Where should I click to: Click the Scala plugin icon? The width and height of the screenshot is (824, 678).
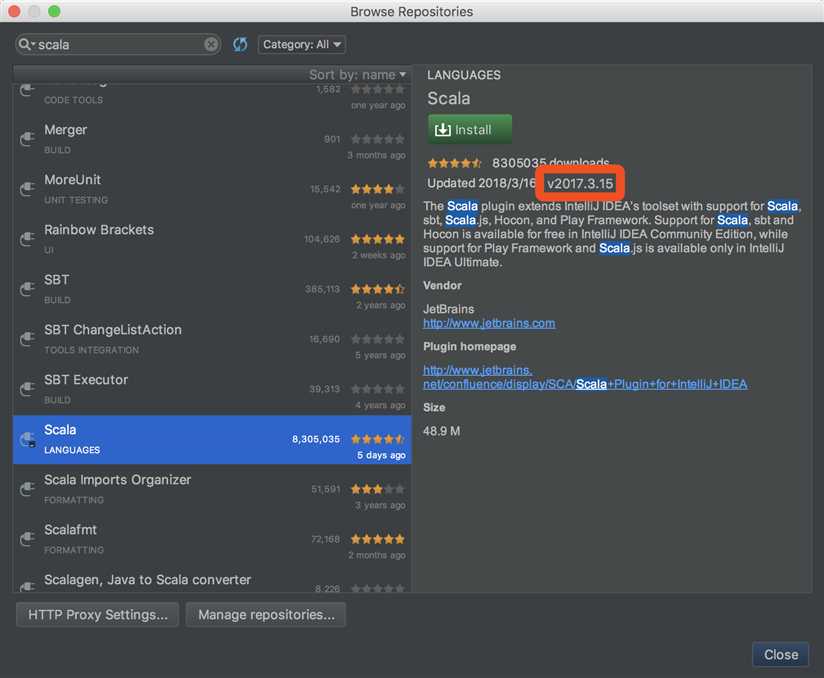(x=27, y=439)
